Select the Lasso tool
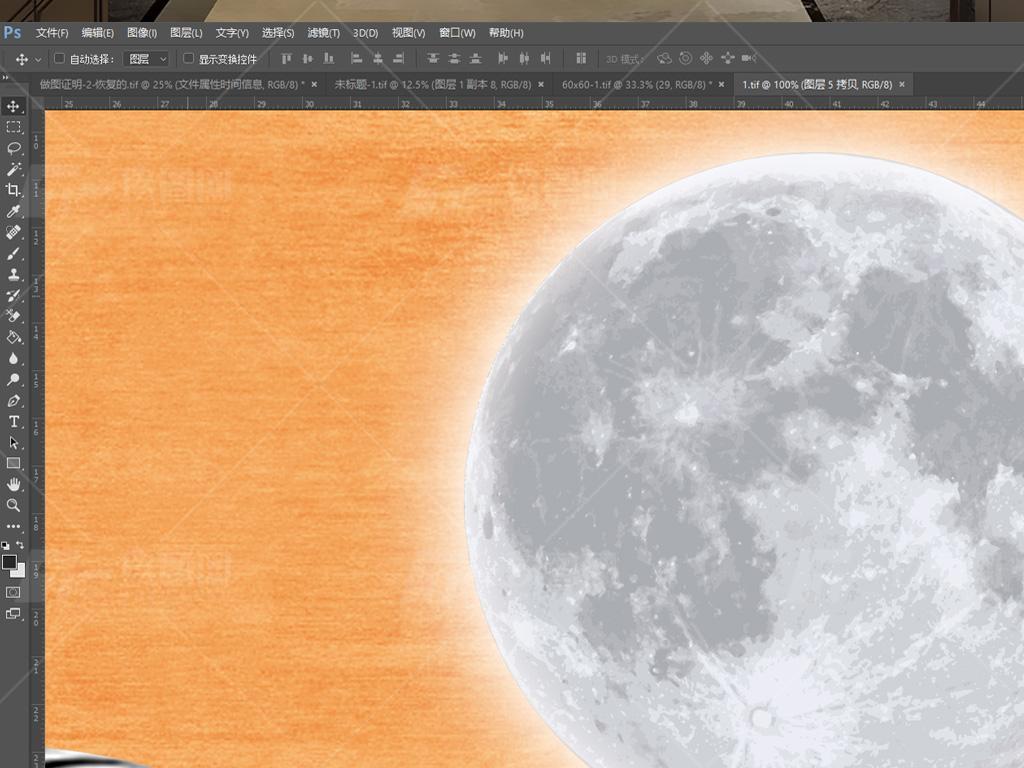This screenshot has width=1024, height=768. [13, 148]
